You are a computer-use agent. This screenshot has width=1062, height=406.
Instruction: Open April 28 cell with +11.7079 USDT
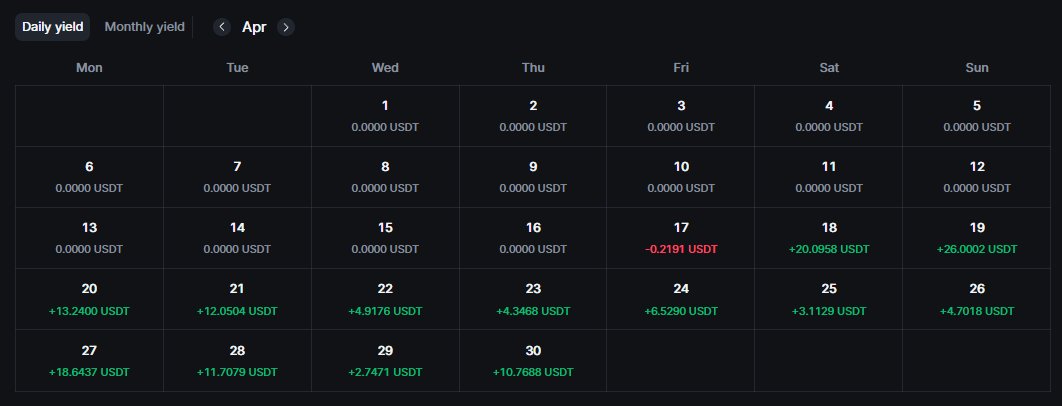237,361
